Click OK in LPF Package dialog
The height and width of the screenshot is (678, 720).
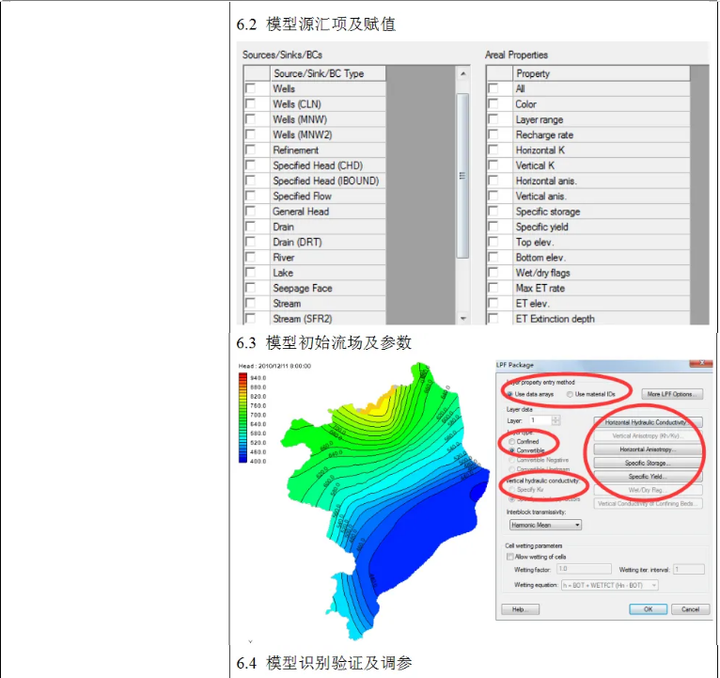[x=647, y=609]
